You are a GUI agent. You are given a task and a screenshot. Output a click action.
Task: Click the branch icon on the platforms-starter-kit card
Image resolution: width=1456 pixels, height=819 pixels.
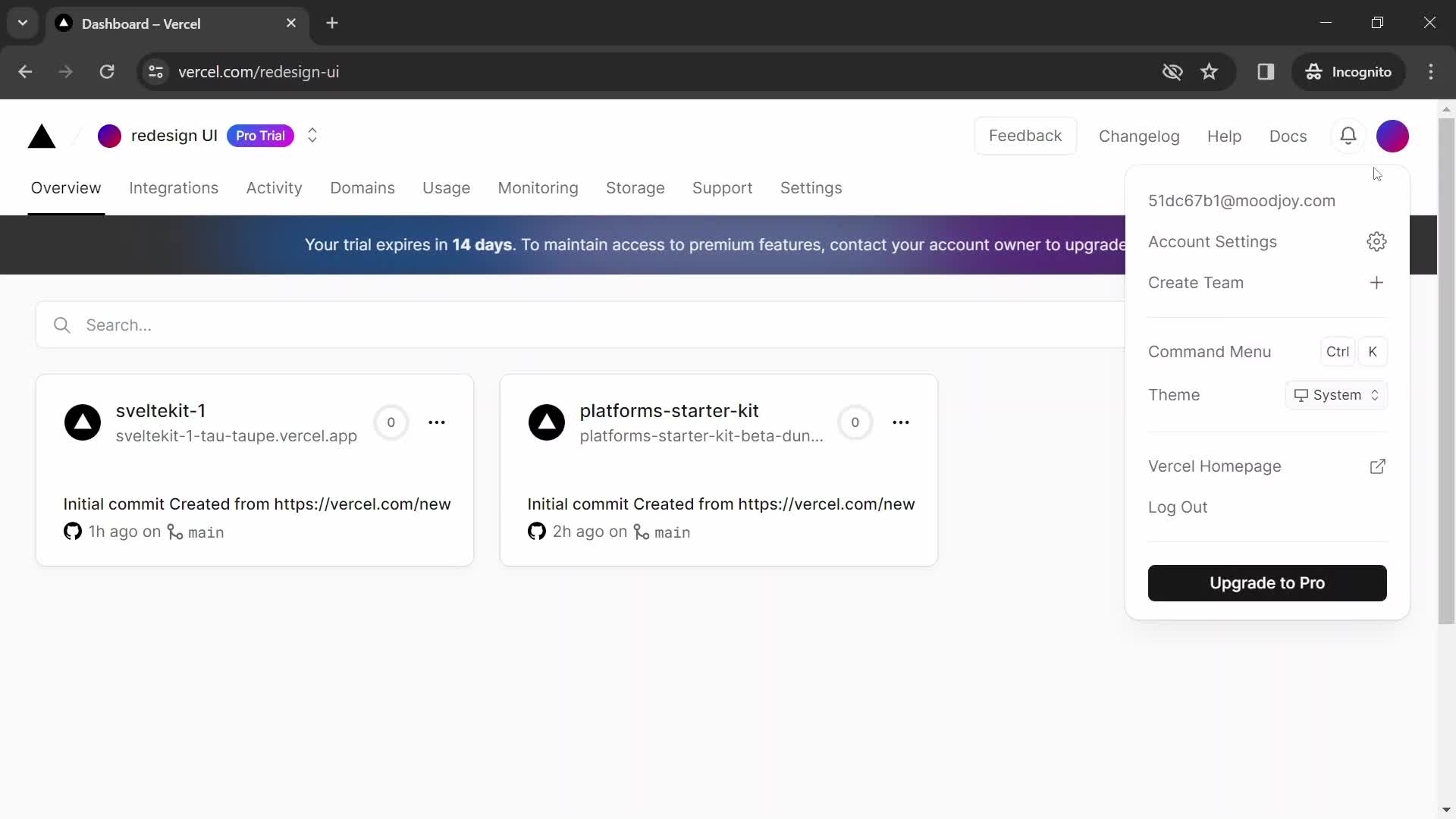coord(642,532)
